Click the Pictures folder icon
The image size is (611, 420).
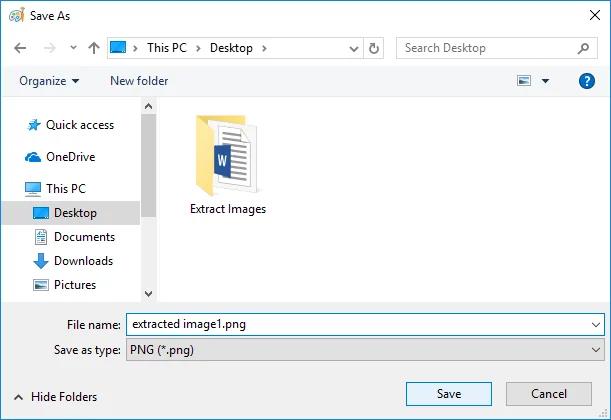tap(41, 285)
